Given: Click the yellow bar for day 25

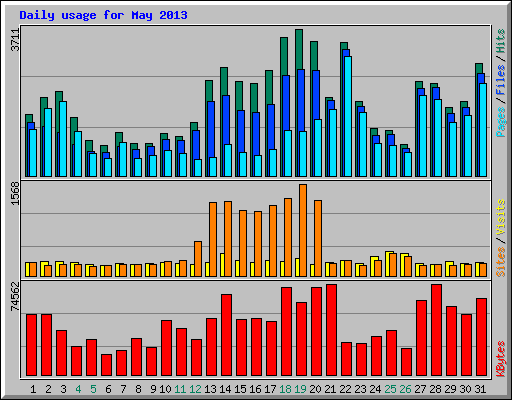Looking at the screenshot, I should coord(388,264).
